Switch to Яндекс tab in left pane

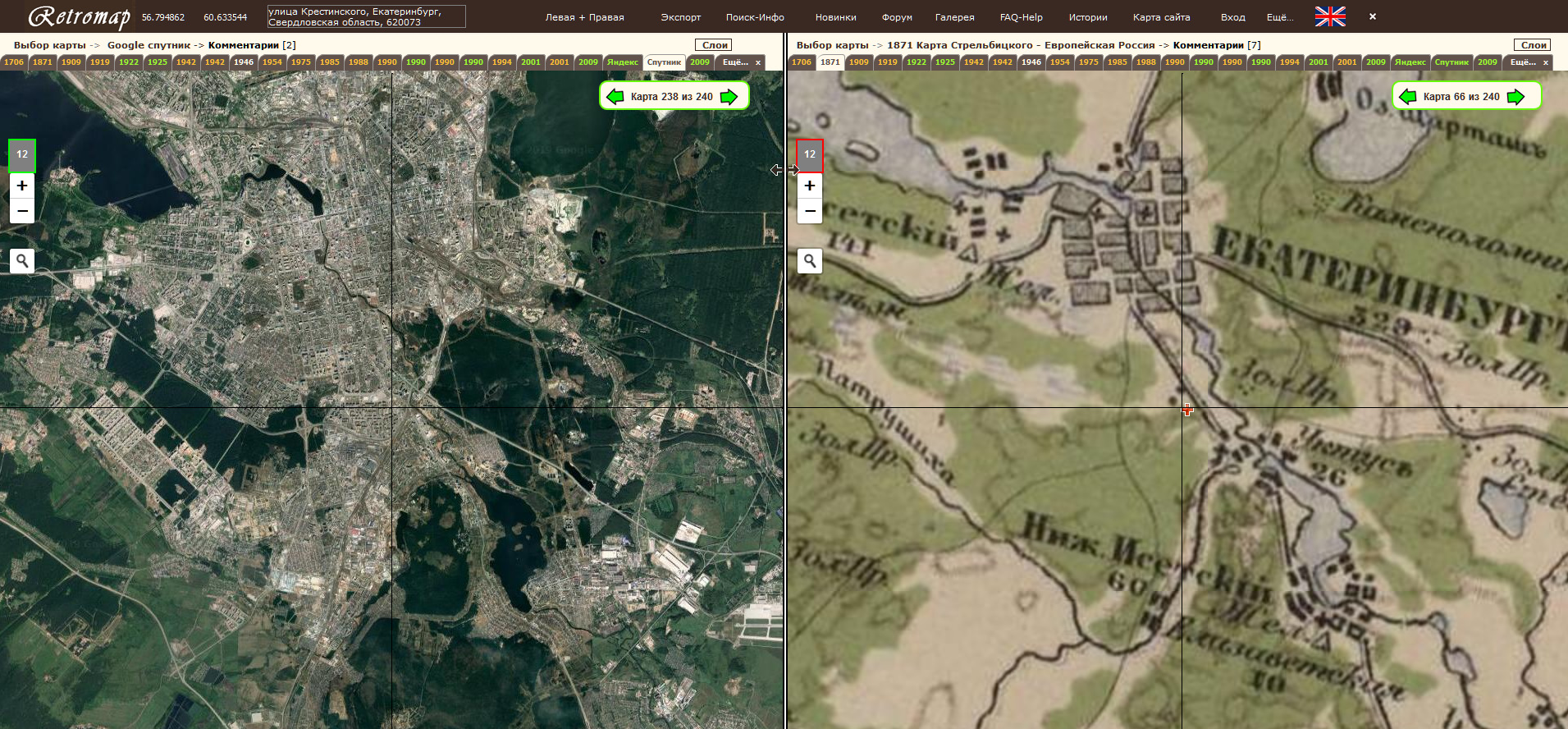[623, 62]
